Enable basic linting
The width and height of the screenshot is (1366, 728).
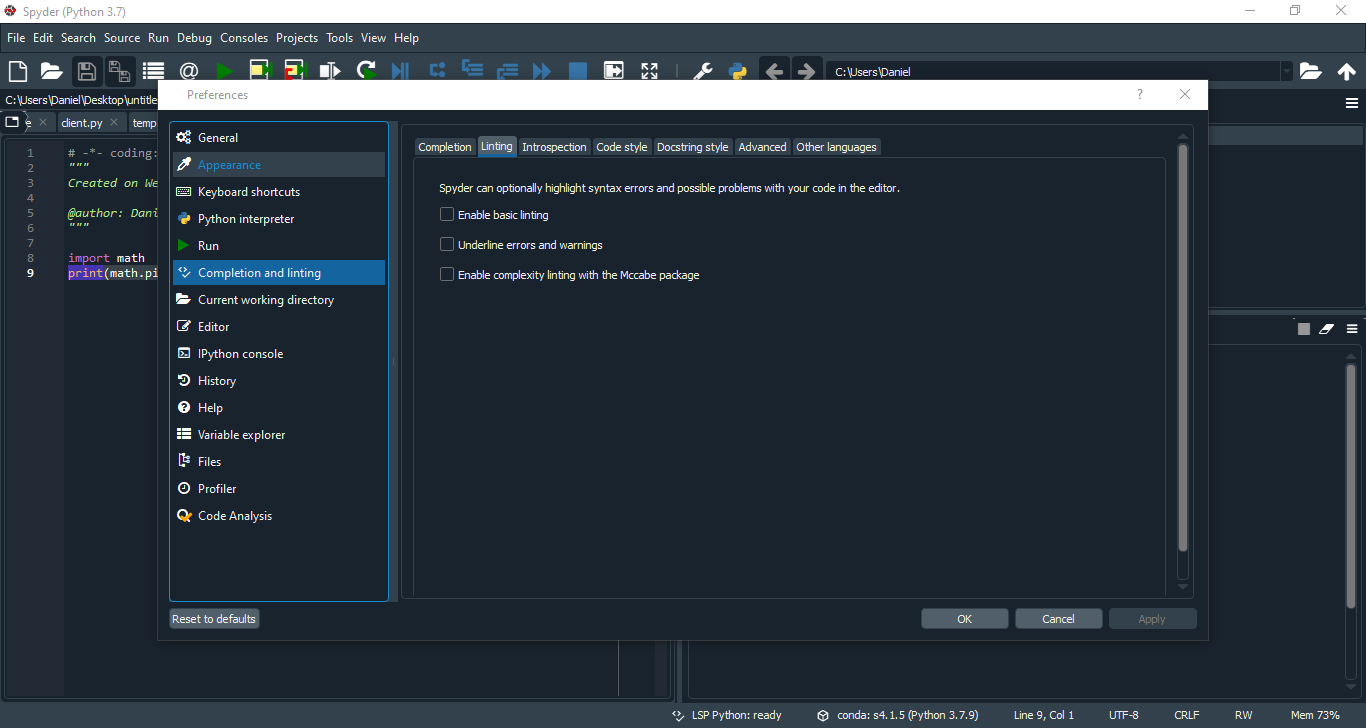coord(447,214)
